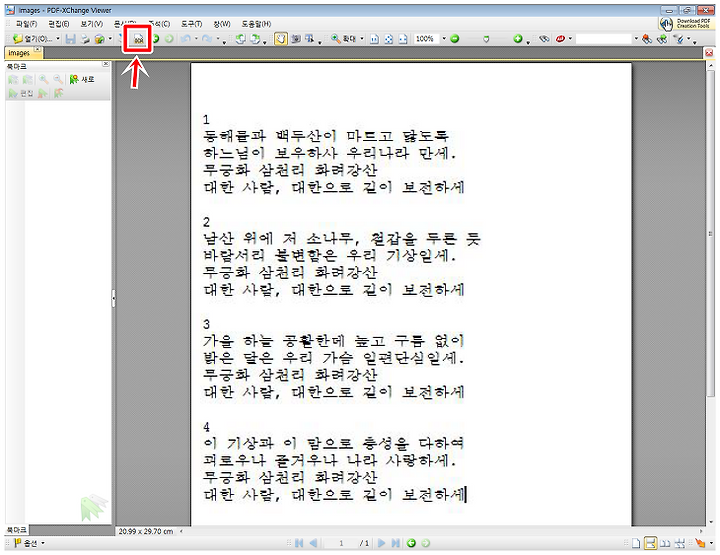Close the document with red X button
The width and height of the screenshot is (720, 555).
[709, 53]
